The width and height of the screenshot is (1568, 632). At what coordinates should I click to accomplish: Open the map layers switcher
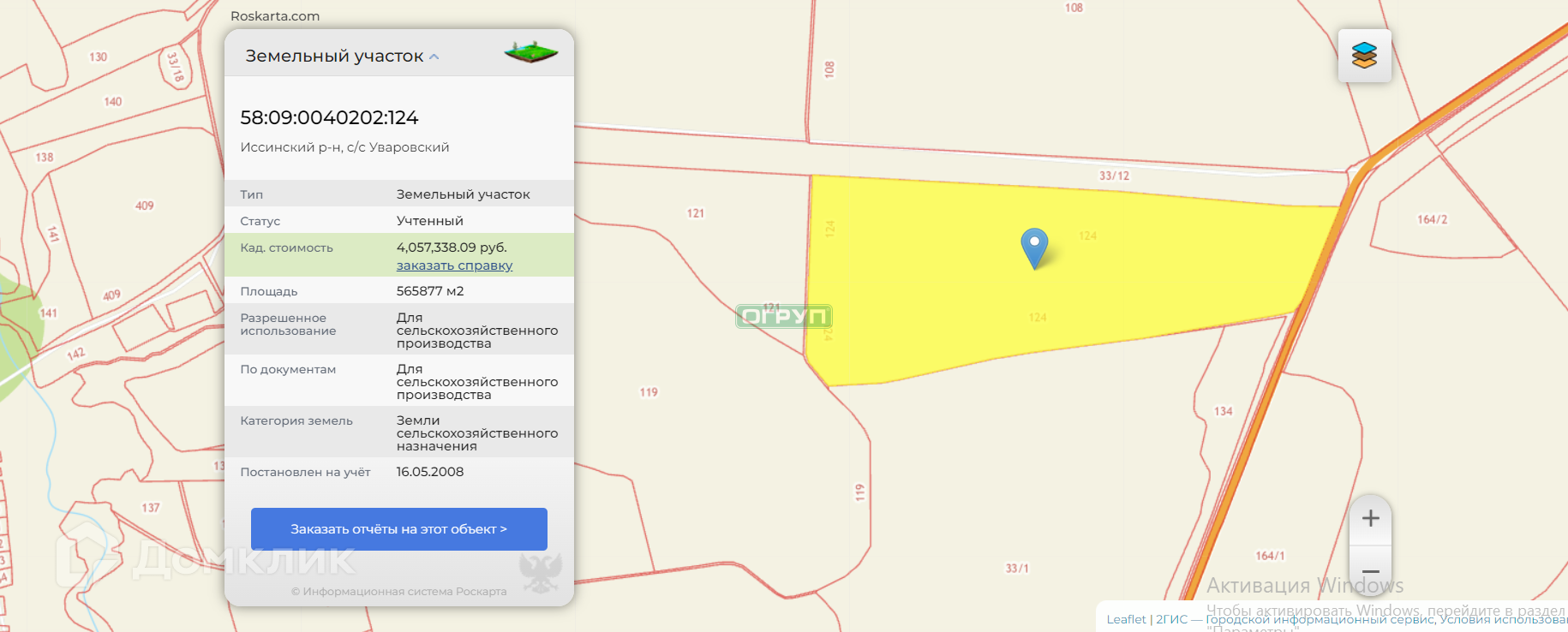tap(1364, 56)
